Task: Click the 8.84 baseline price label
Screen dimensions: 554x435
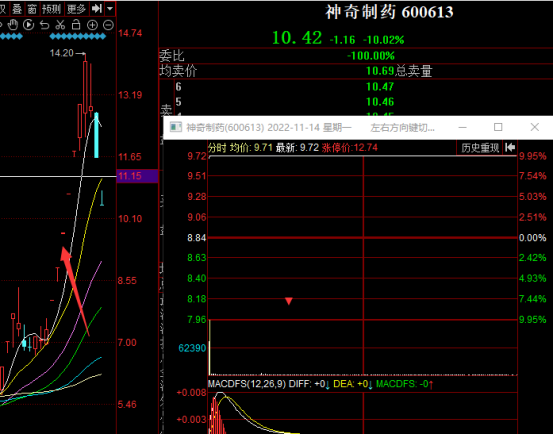Action: click(x=196, y=238)
